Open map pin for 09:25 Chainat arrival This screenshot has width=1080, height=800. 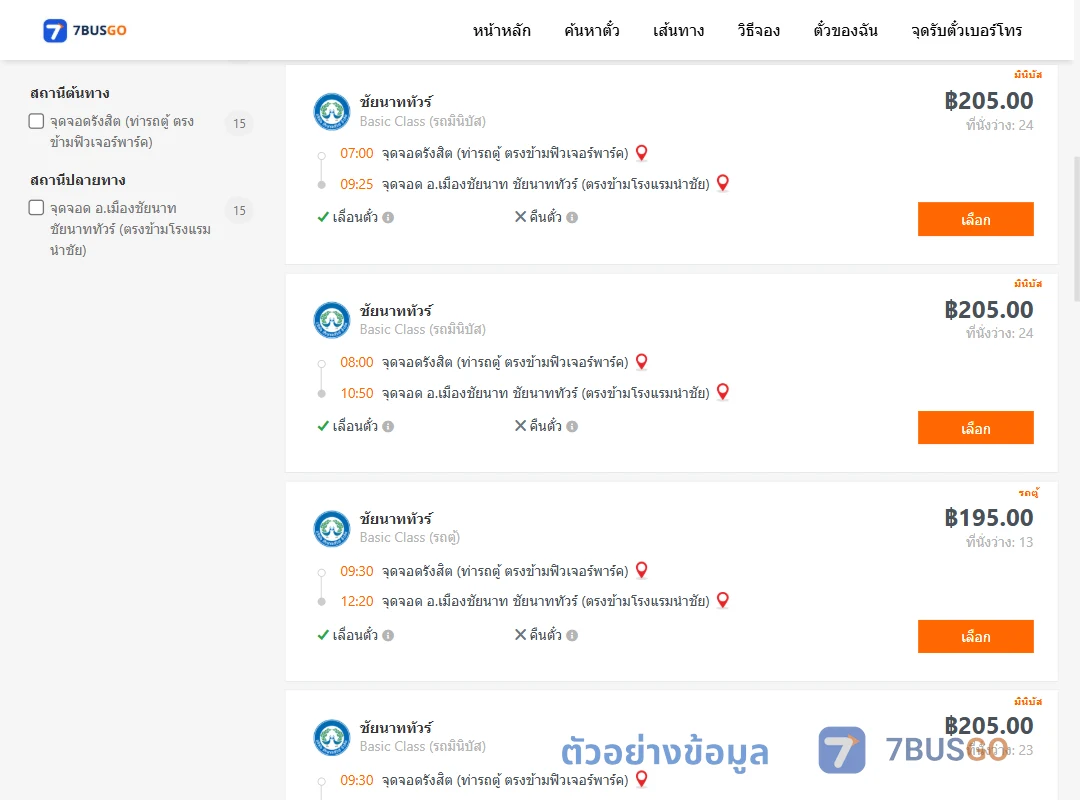pyautogui.click(x=723, y=183)
